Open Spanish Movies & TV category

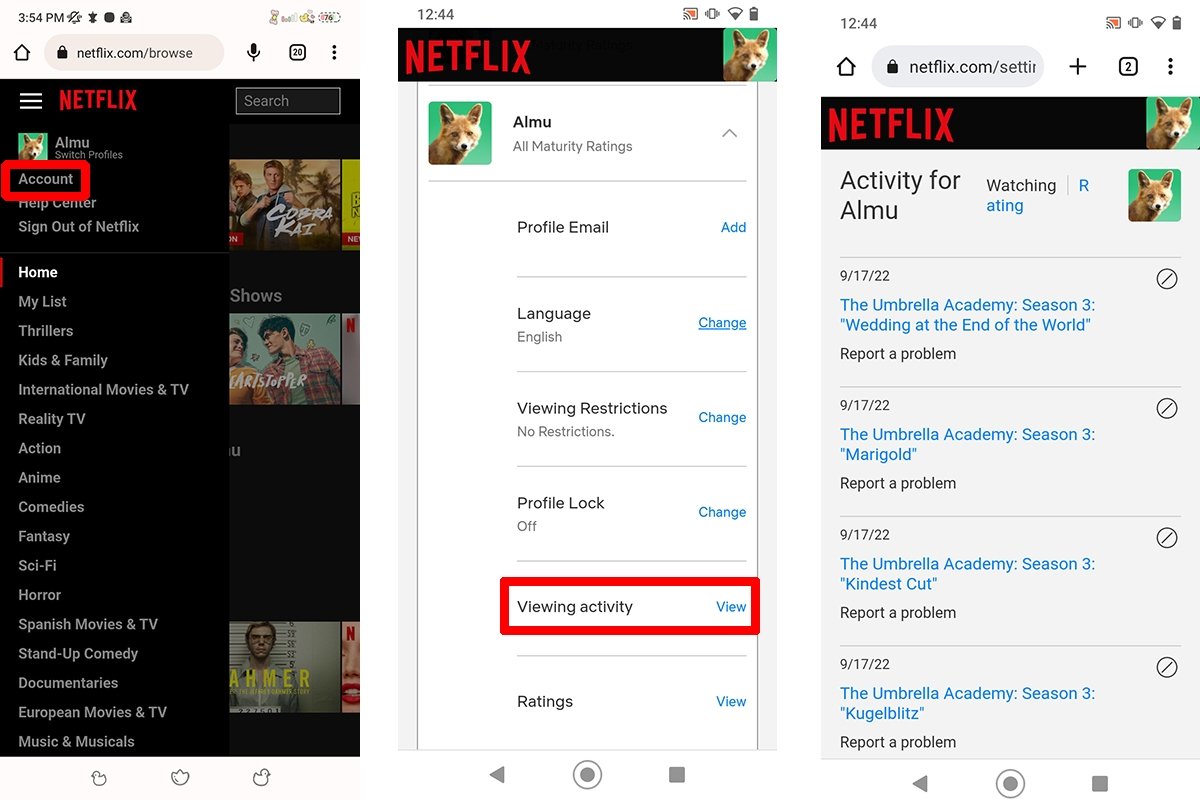(88, 624)
